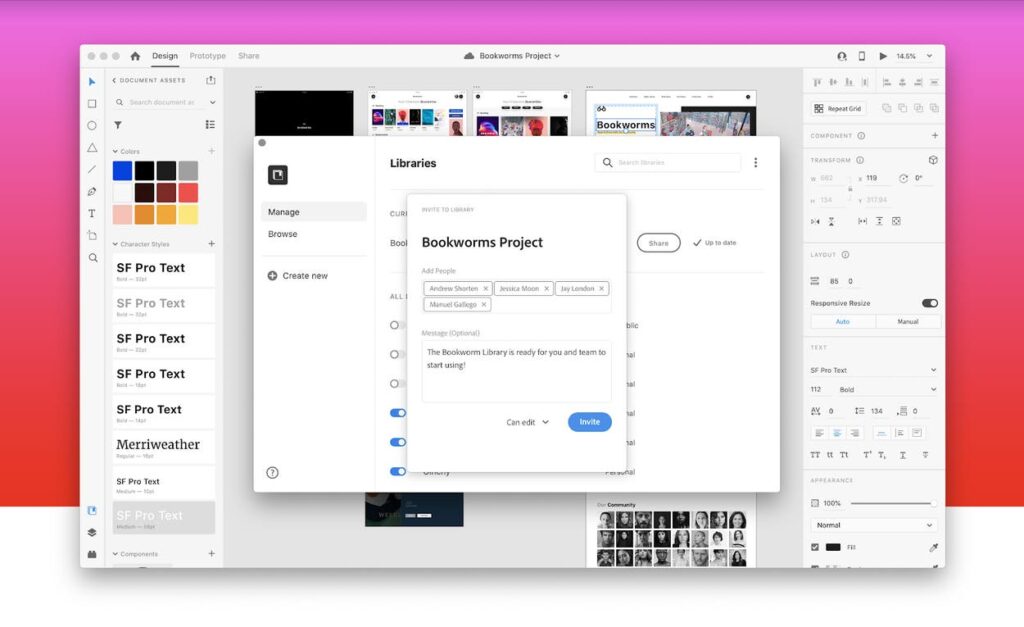Screen dimensions: 1024x627
Task: Select the Rectangle tool
Action: pyautogui.click(x=92, y=103)
